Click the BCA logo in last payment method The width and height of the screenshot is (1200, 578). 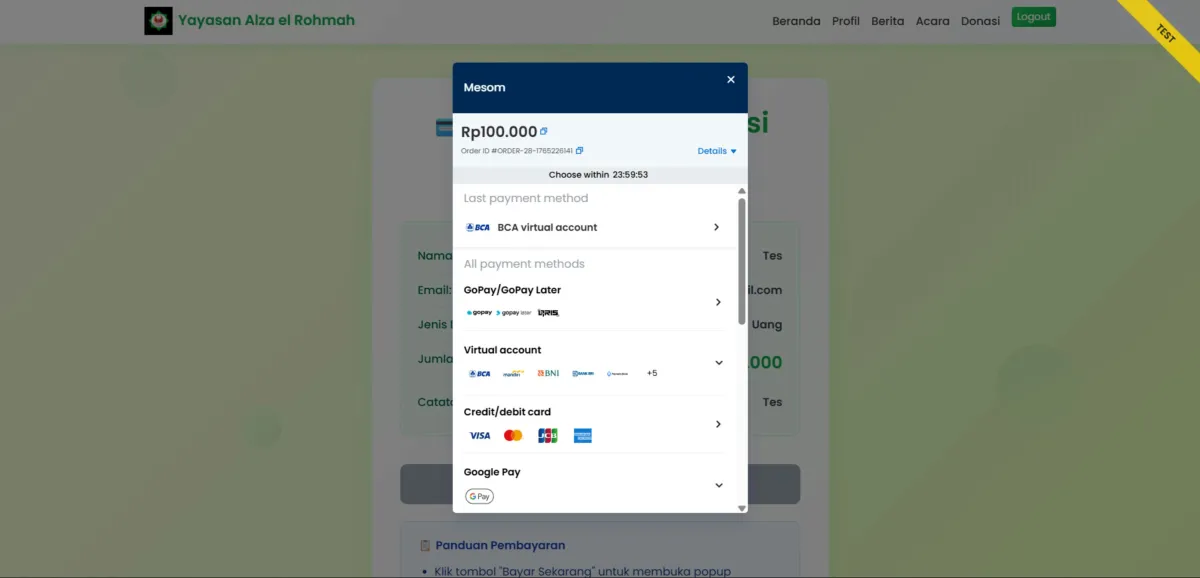point(478,227)
